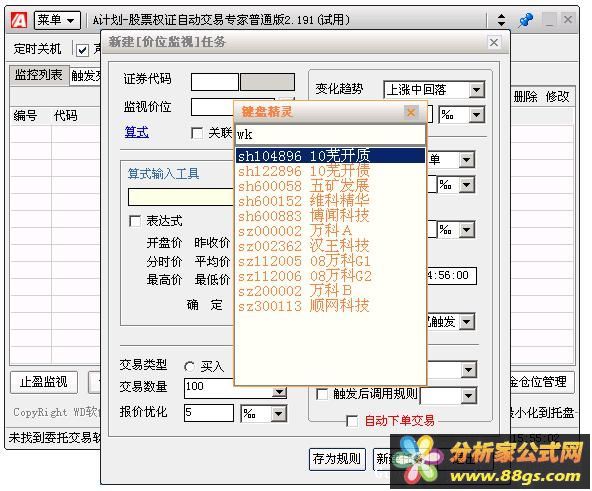Enable the 自动下单交易 checkbox
This screenshot has height=491, width=592.
click(352, 421)
